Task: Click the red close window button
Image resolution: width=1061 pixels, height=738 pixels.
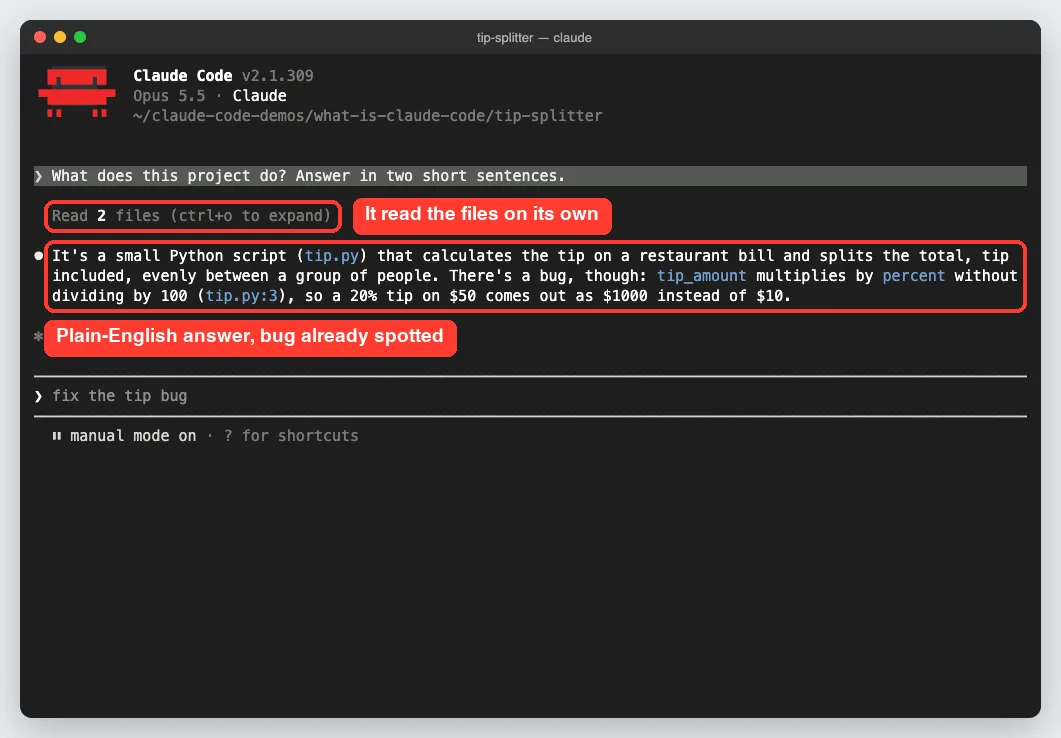Action: [40, 37]
